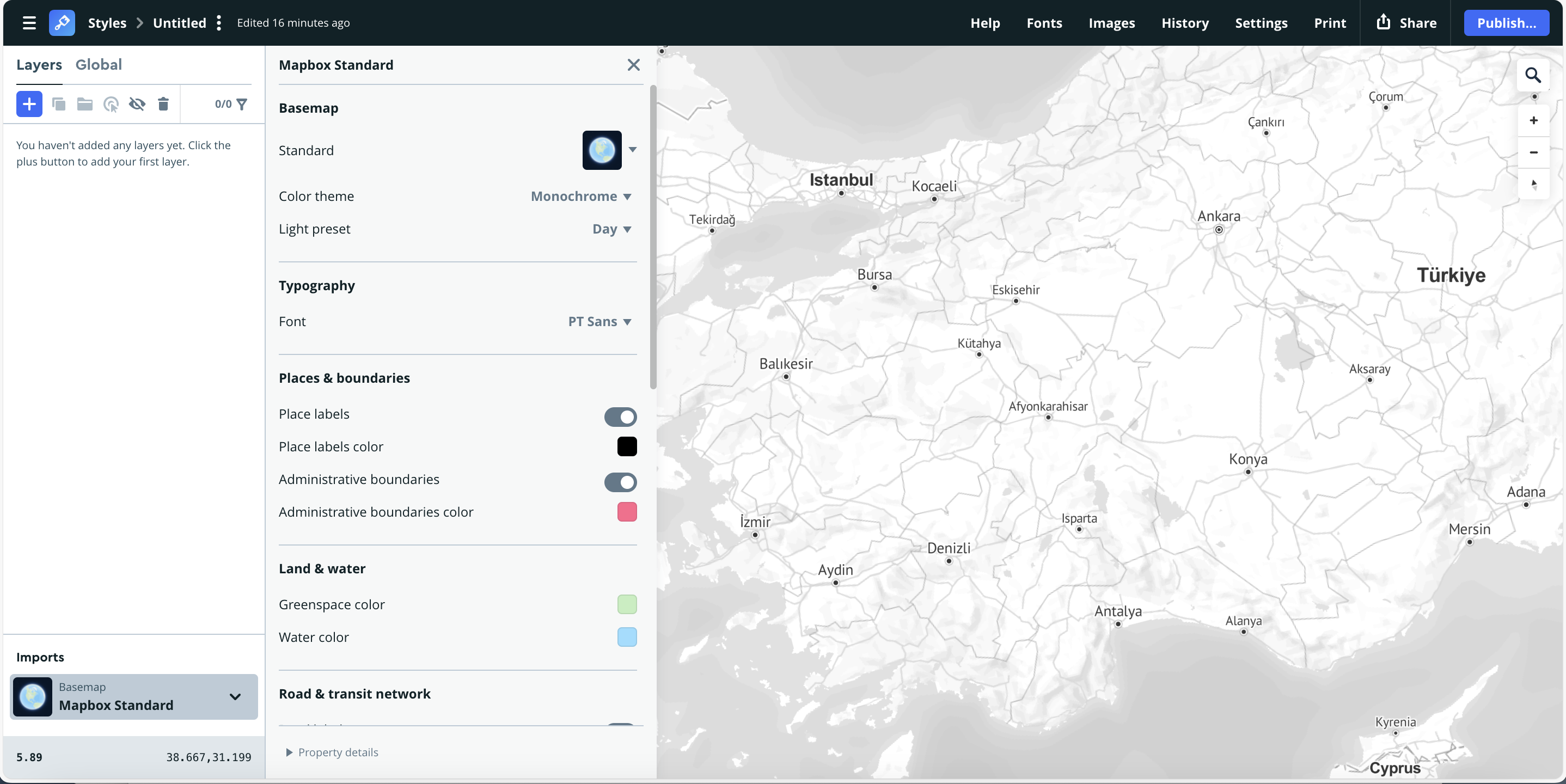Open the History menu

[x=1185, y=23]
